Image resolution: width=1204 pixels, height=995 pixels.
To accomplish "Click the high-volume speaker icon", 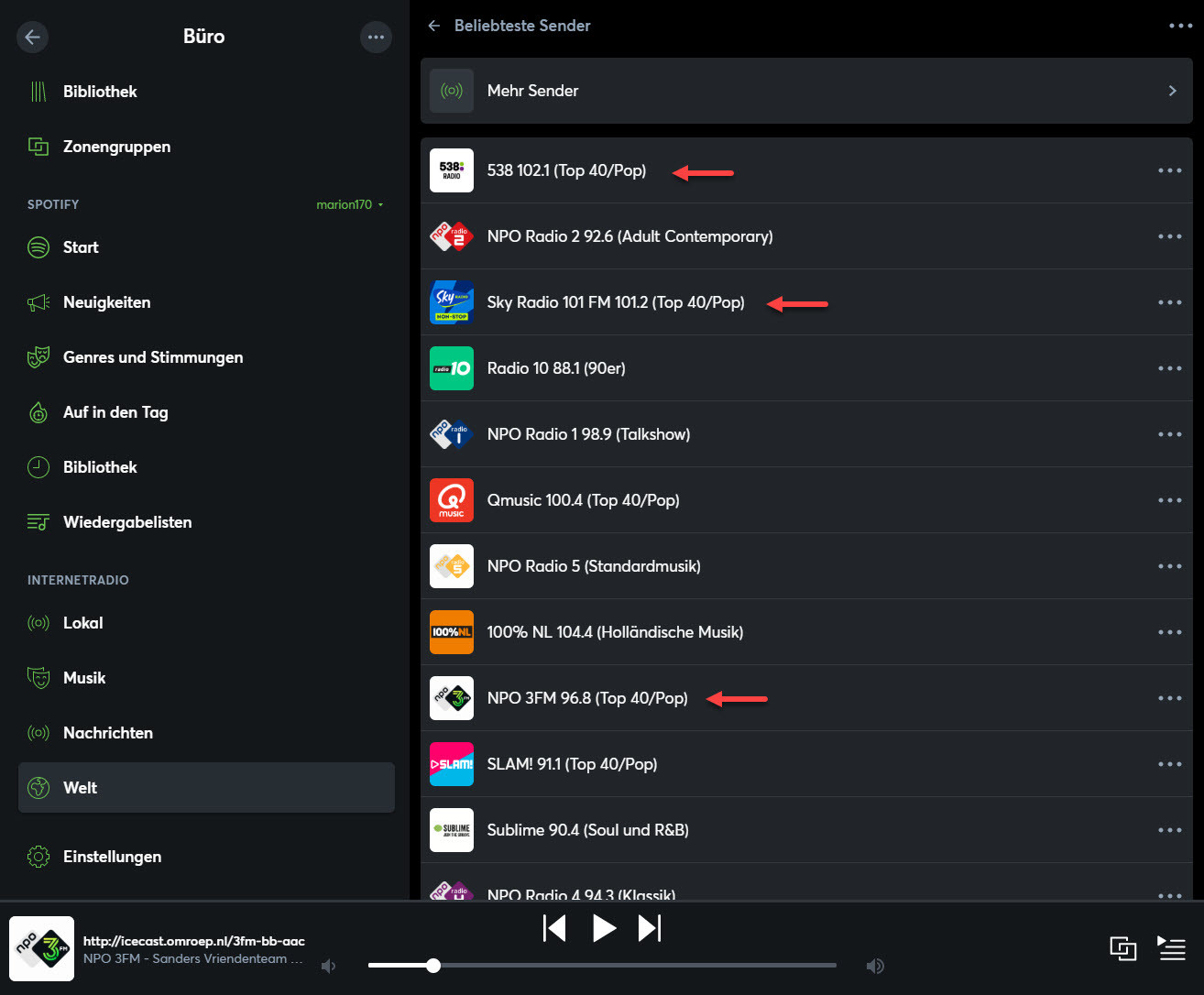I will click(x=875, y=966).
